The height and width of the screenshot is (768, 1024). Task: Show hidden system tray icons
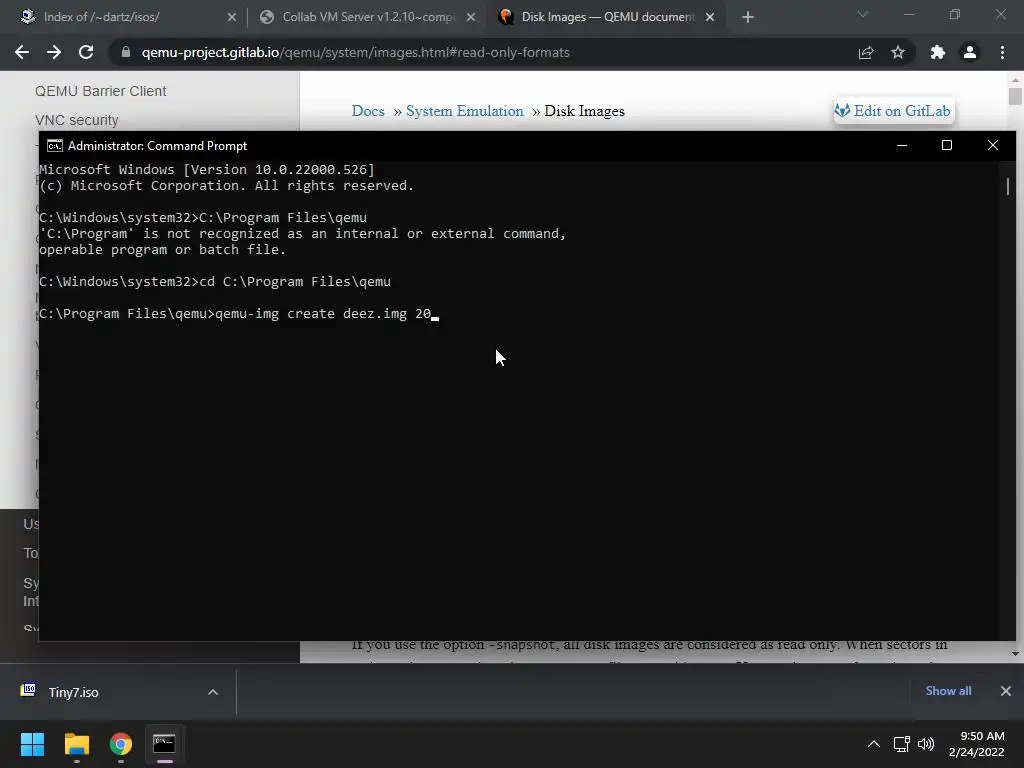874,744
